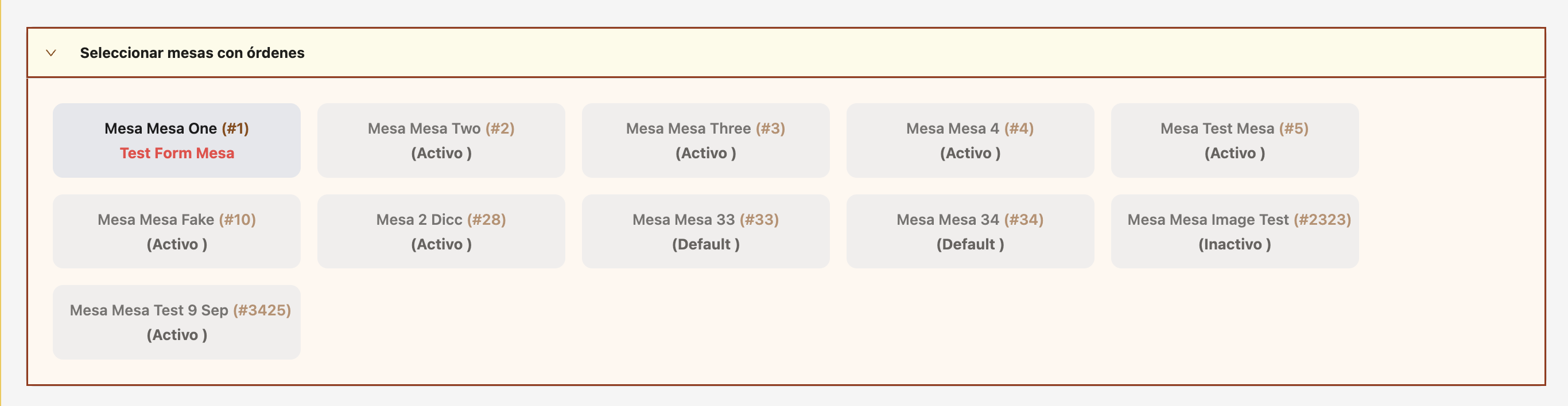Select the Mesa Mesa Two card
This screenshot has width=1568, height=406.
pos(441,140)
